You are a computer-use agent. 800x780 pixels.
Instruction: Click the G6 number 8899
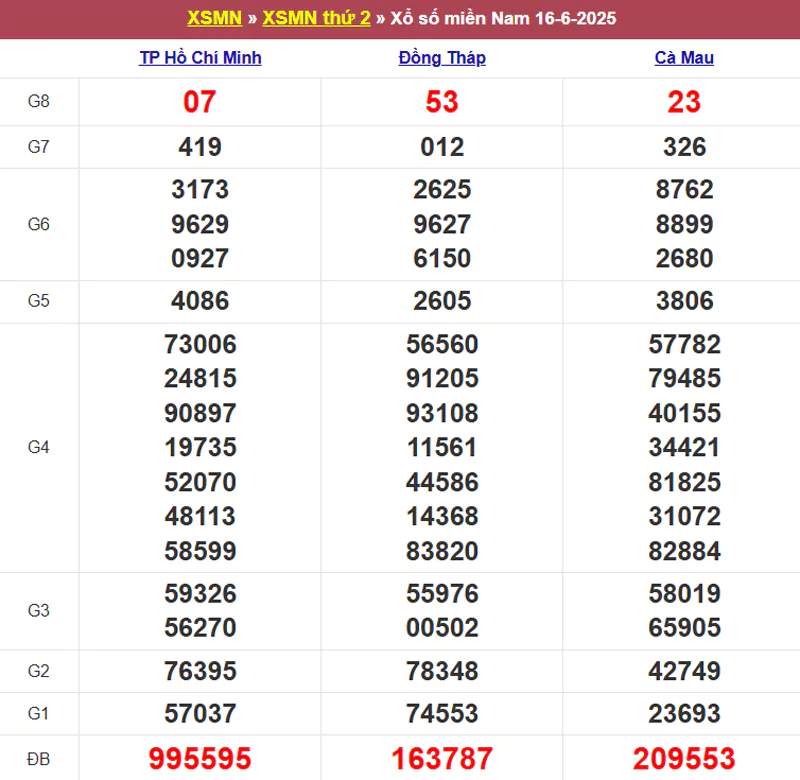(x=684, y=224)
